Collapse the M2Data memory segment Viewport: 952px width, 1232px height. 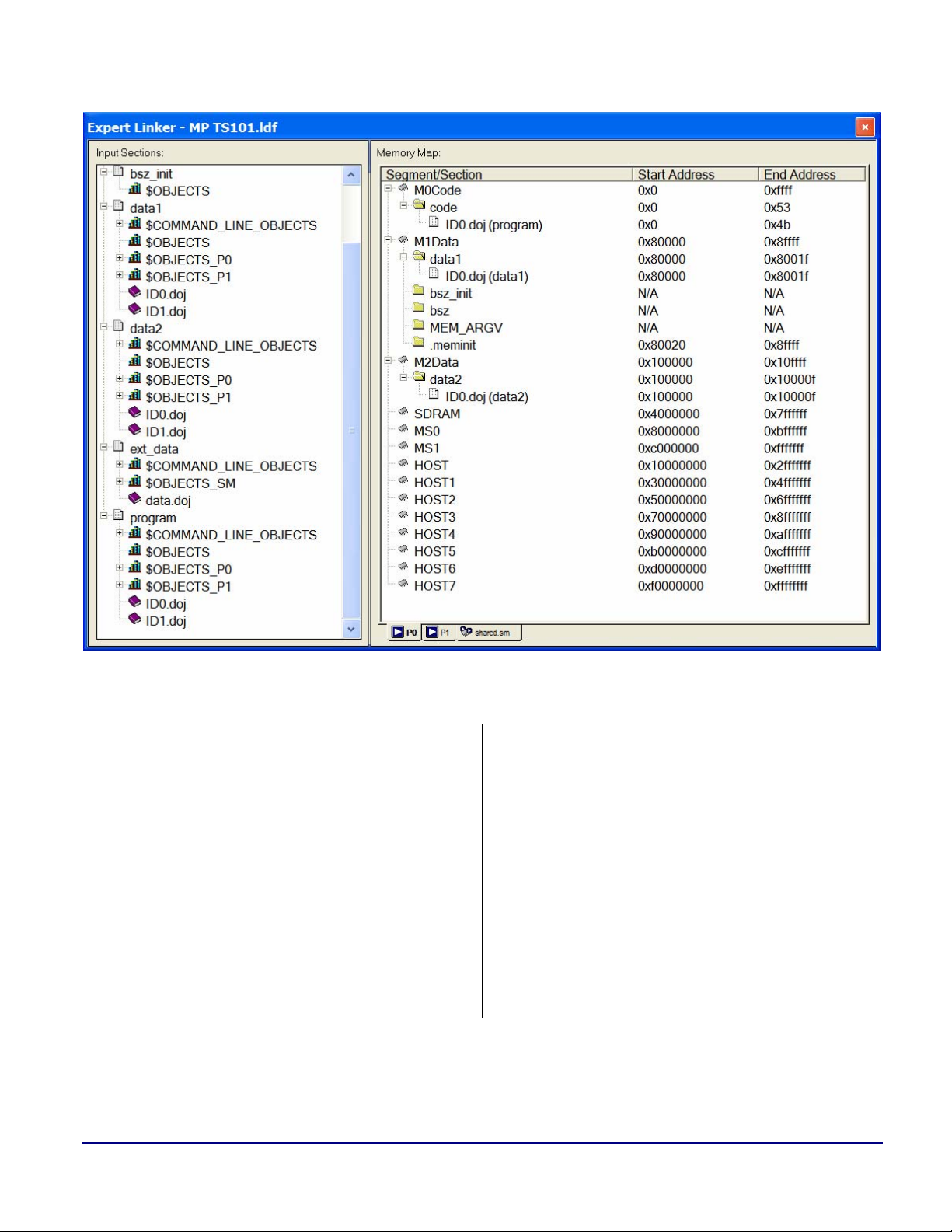(388, 361)
